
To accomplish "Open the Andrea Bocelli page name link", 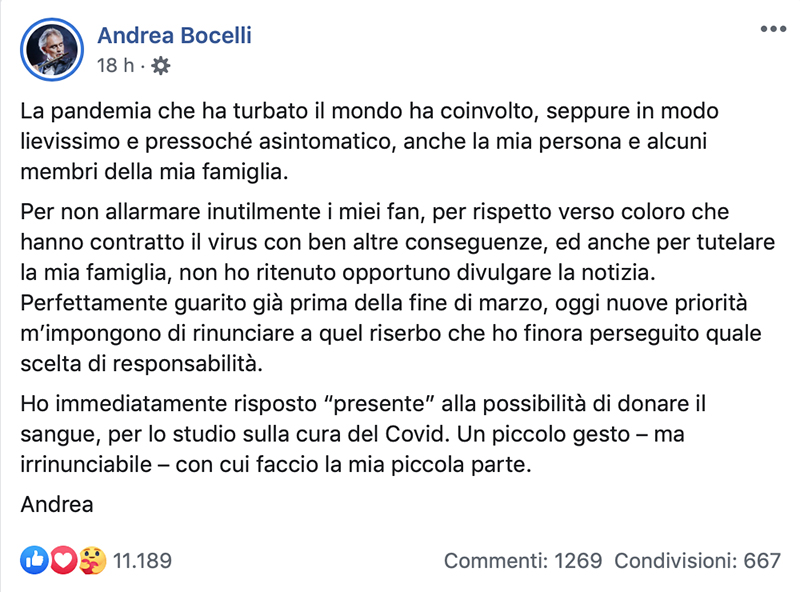I will [x=174, y=35].
